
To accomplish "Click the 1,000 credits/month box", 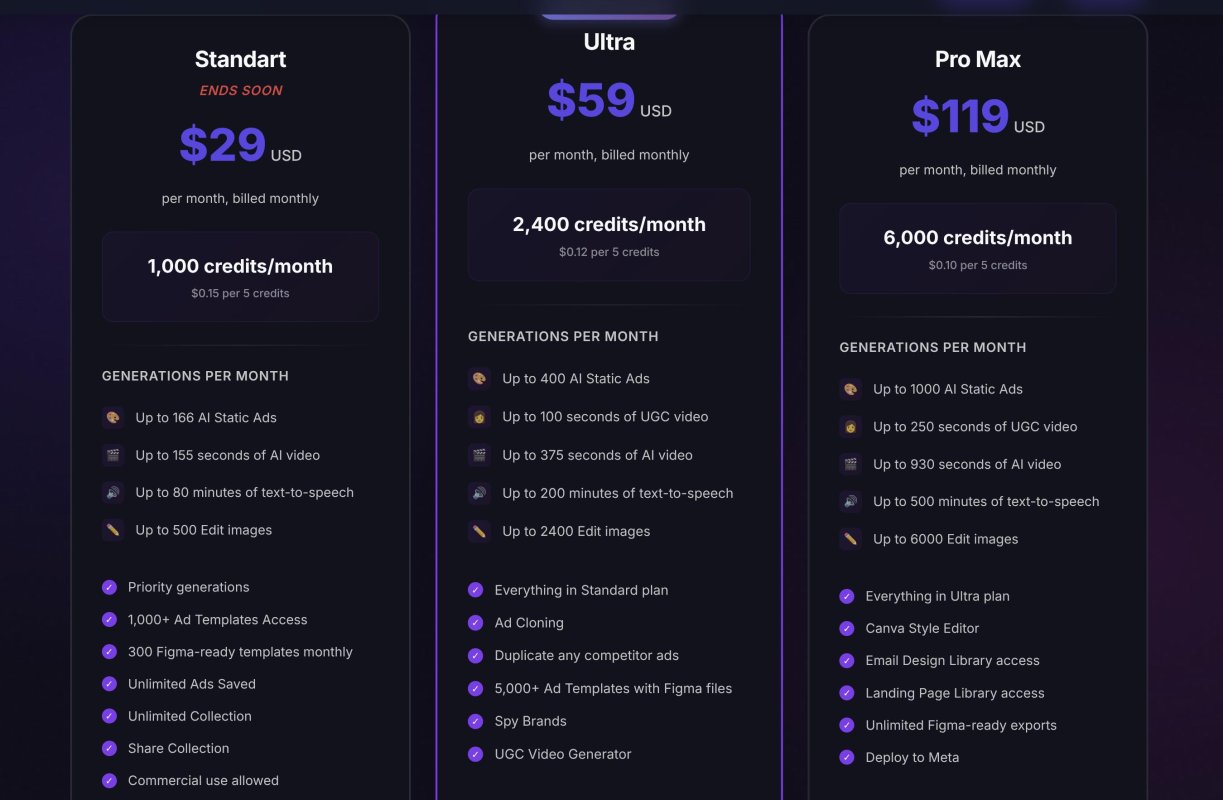I will 240,277.
